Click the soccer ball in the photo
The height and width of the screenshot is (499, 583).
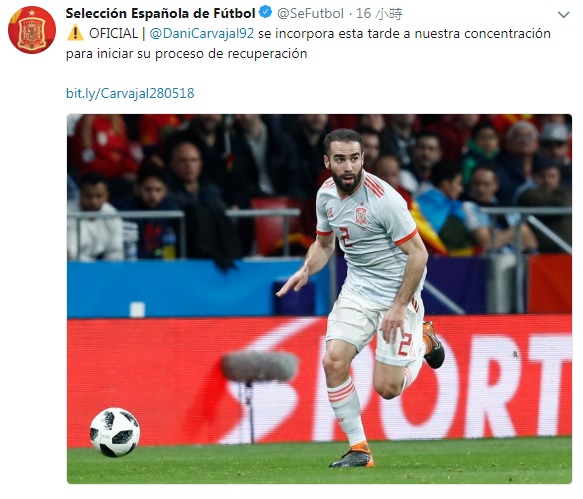[115, 432]
